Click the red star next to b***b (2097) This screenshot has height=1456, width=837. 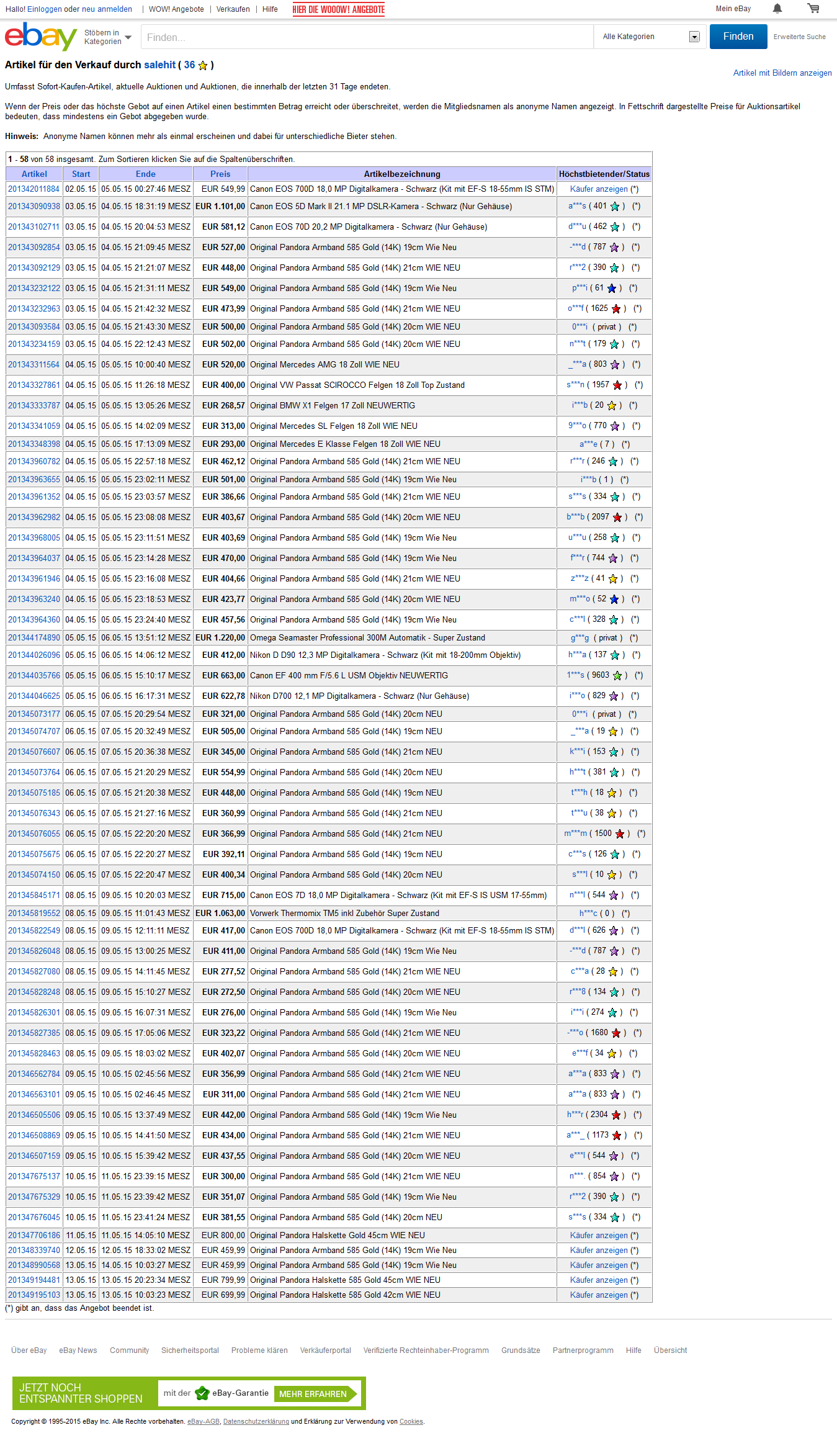tap(617, 517)
